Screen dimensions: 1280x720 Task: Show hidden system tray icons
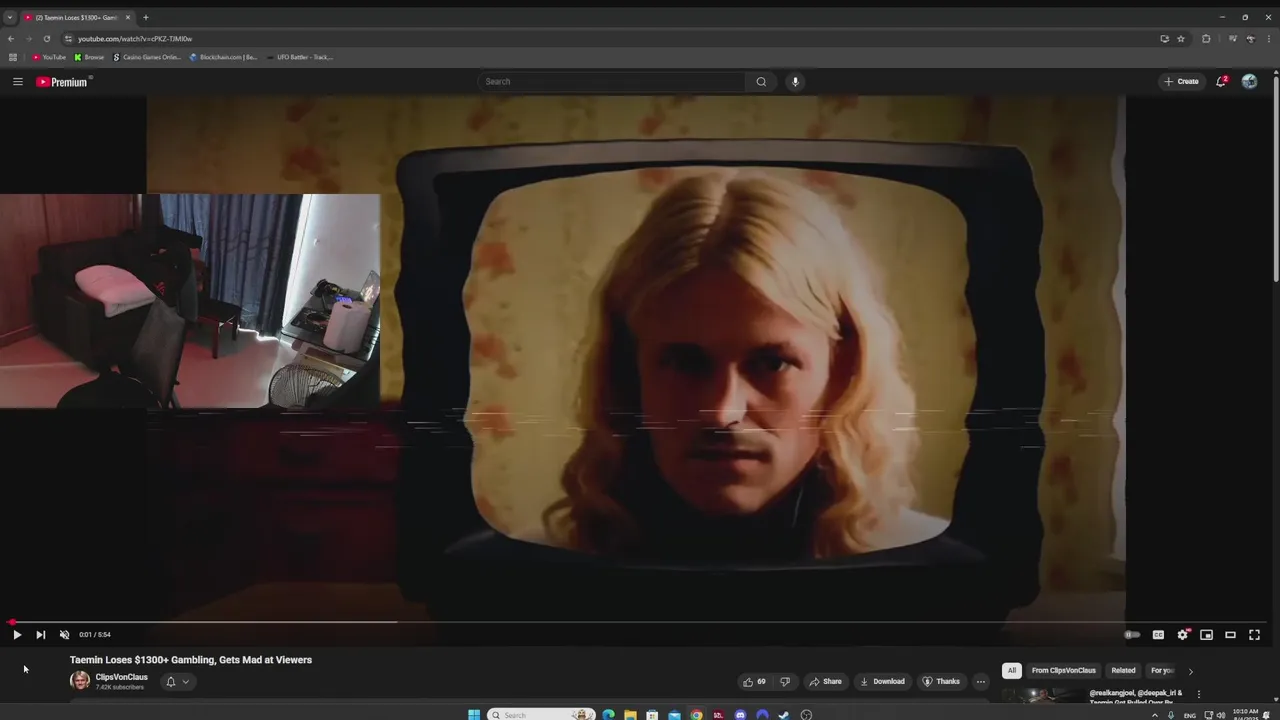coord(1155,715)
